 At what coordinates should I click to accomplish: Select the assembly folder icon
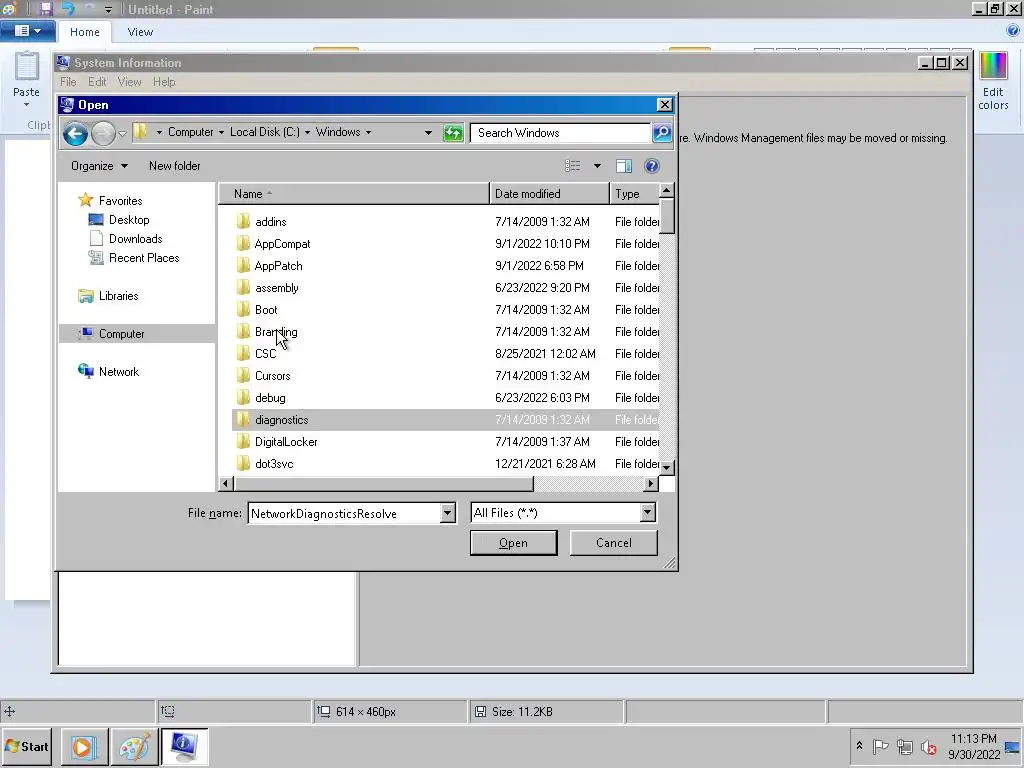pos(243,287)
